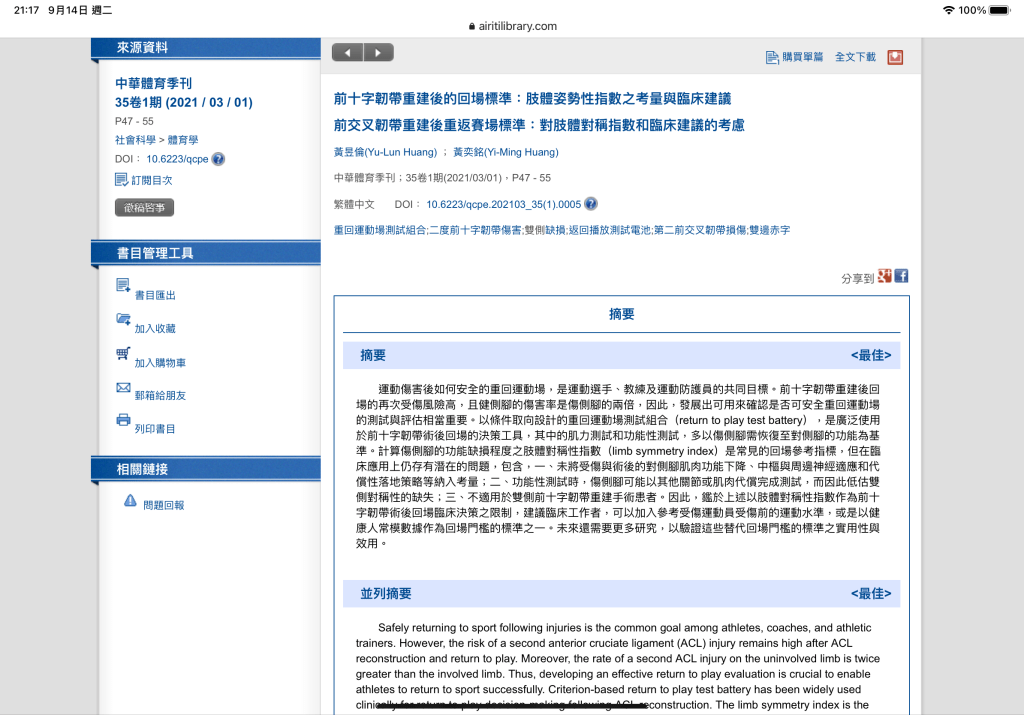Click <最佳> beside the 摘要 heading

pyautogui.click(x=870, y=355)
